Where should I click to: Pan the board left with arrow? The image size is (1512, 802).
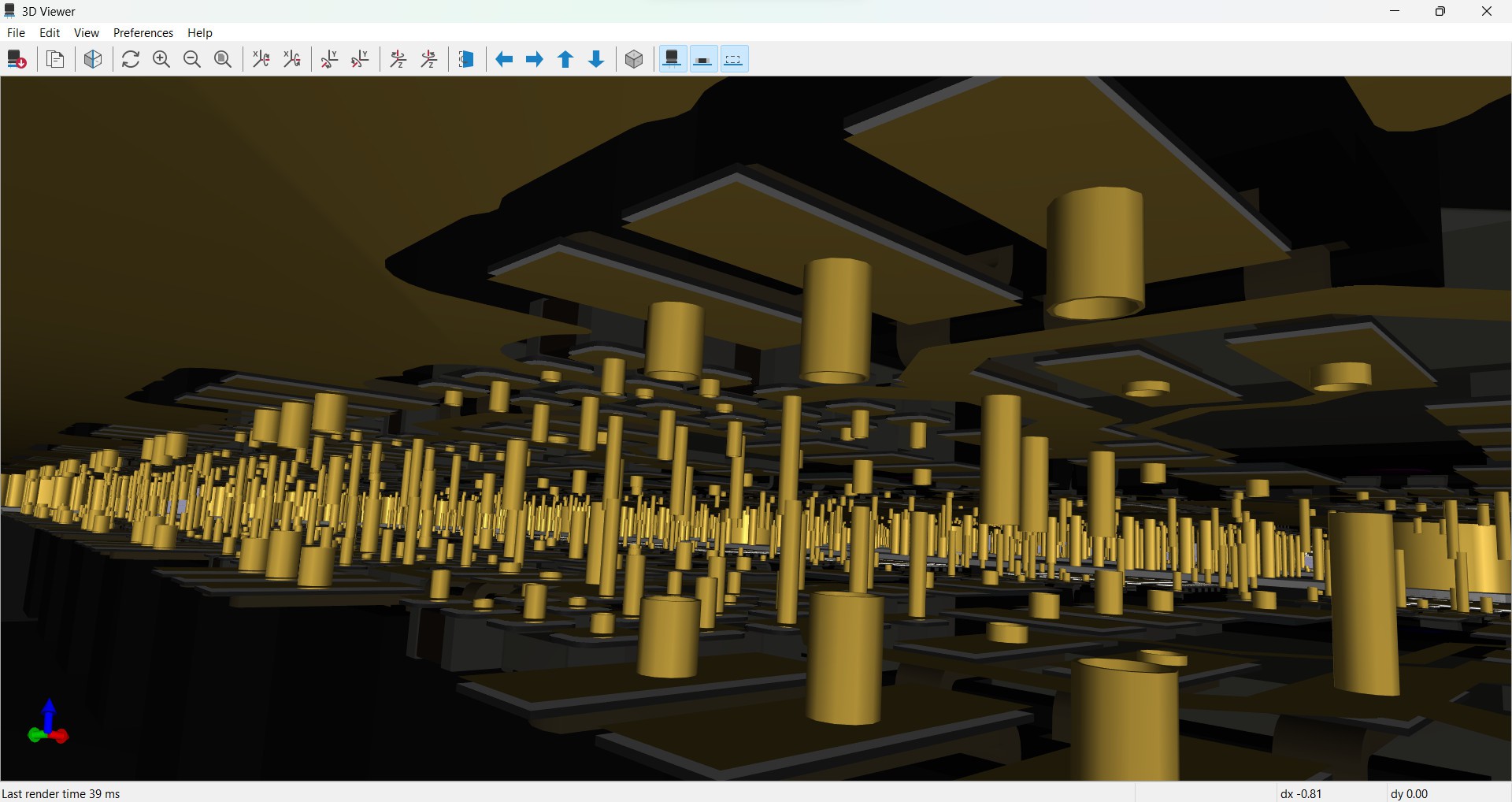pyautogui.click(x=504, y=60)
